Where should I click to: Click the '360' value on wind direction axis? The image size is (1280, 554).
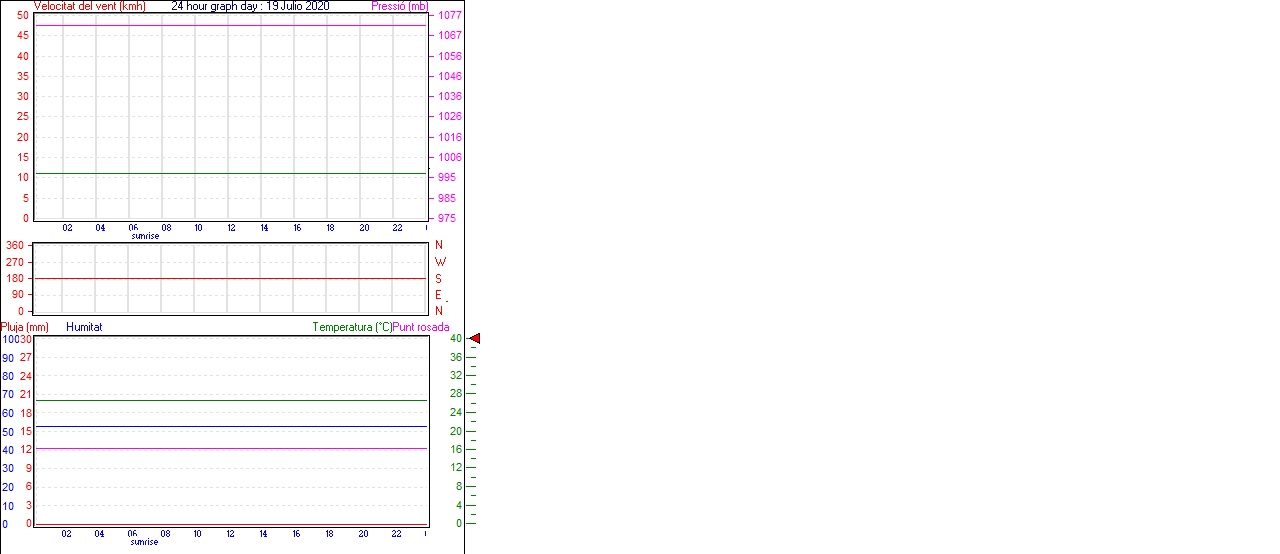15,245
